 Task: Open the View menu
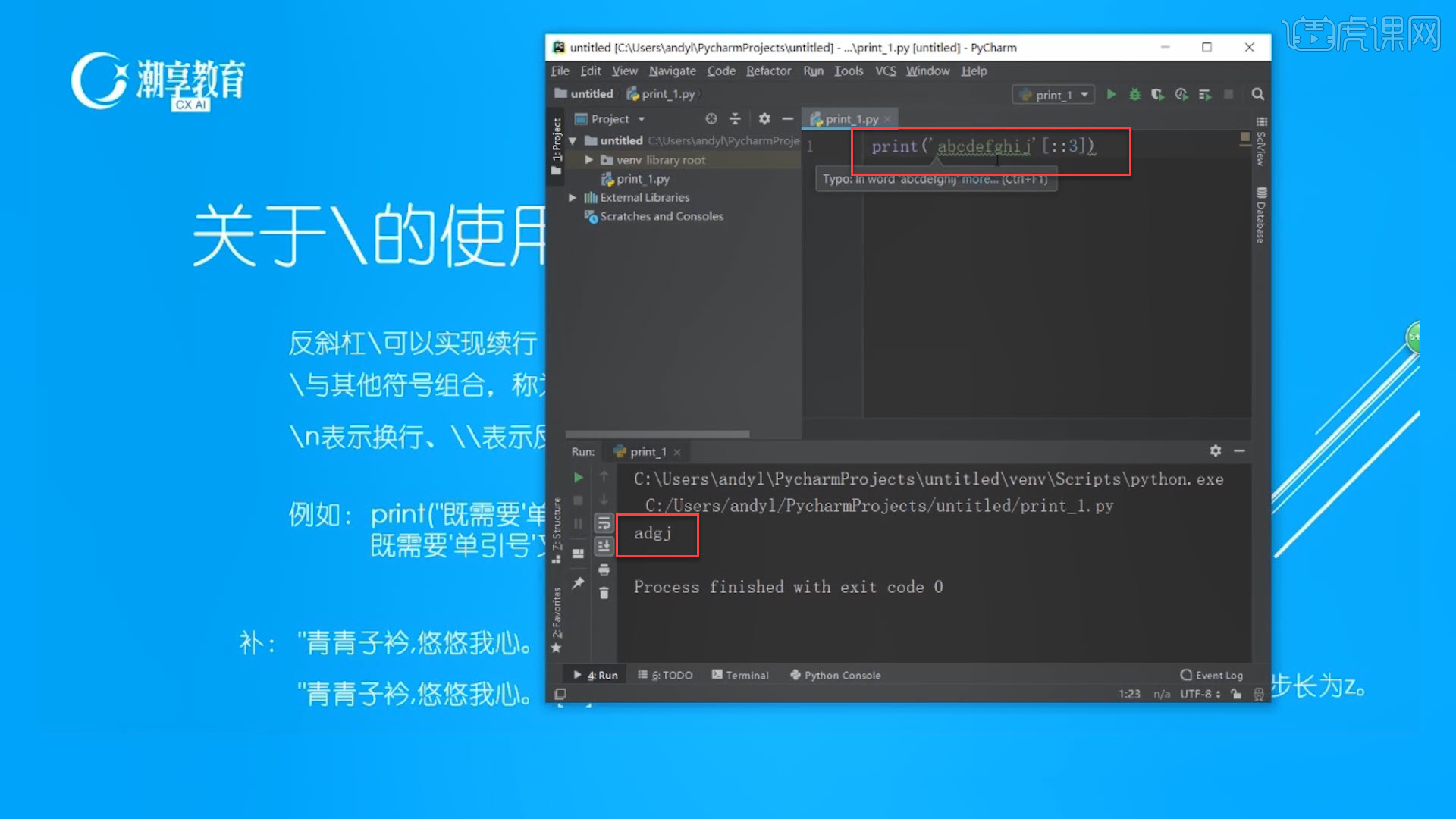coord(625,71)
